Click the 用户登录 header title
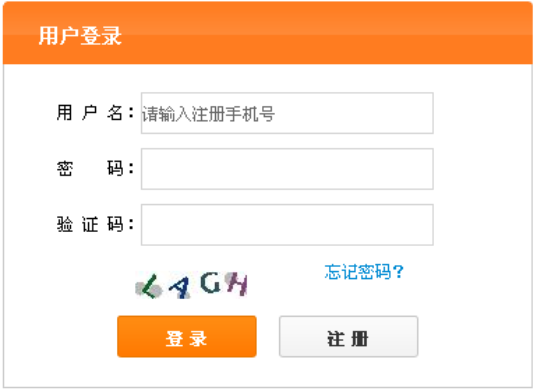The image size is (537, 391). [80, 36]
